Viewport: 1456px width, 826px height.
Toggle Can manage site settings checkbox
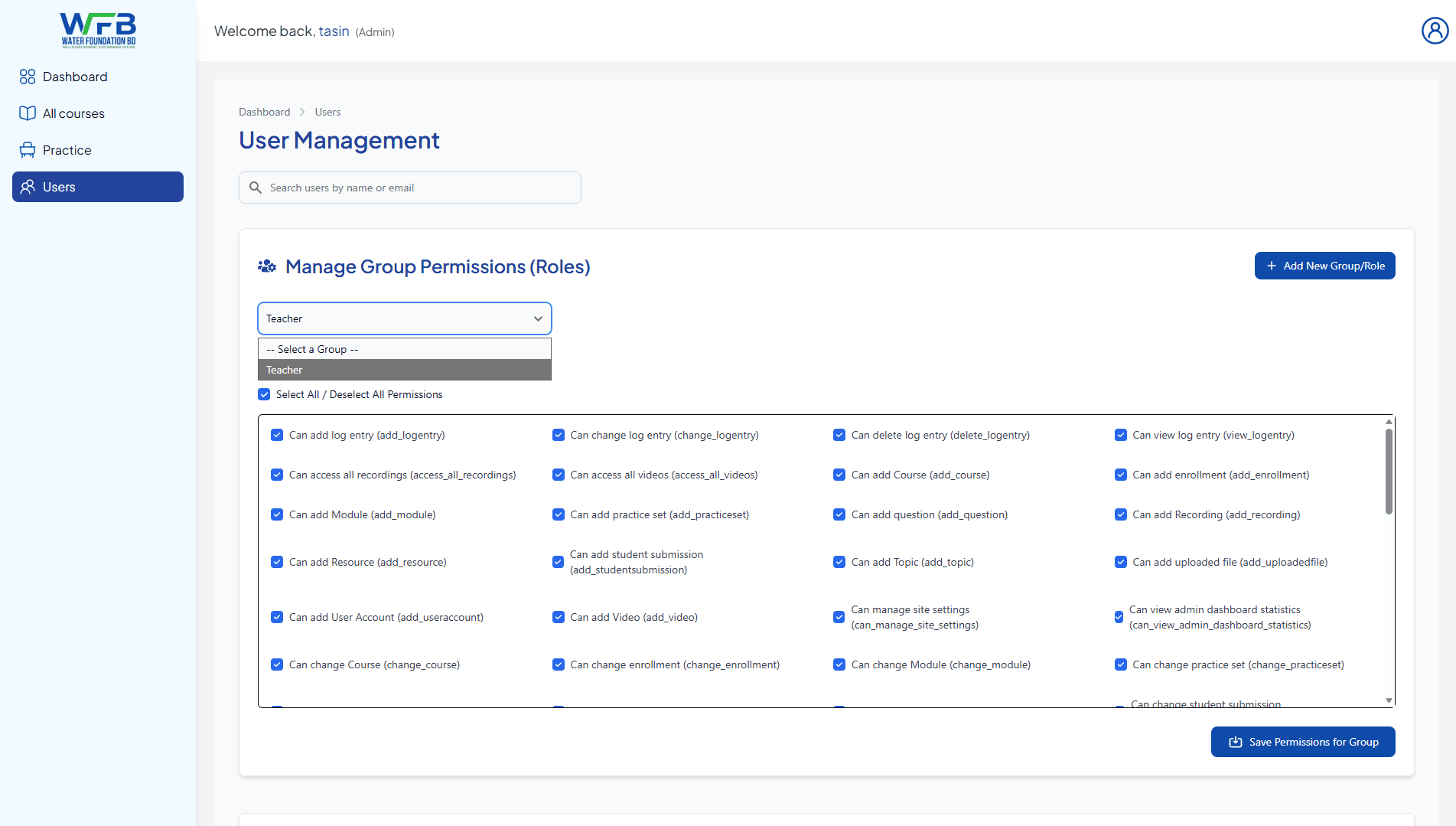pyautogui.click(x=839, y=617)
